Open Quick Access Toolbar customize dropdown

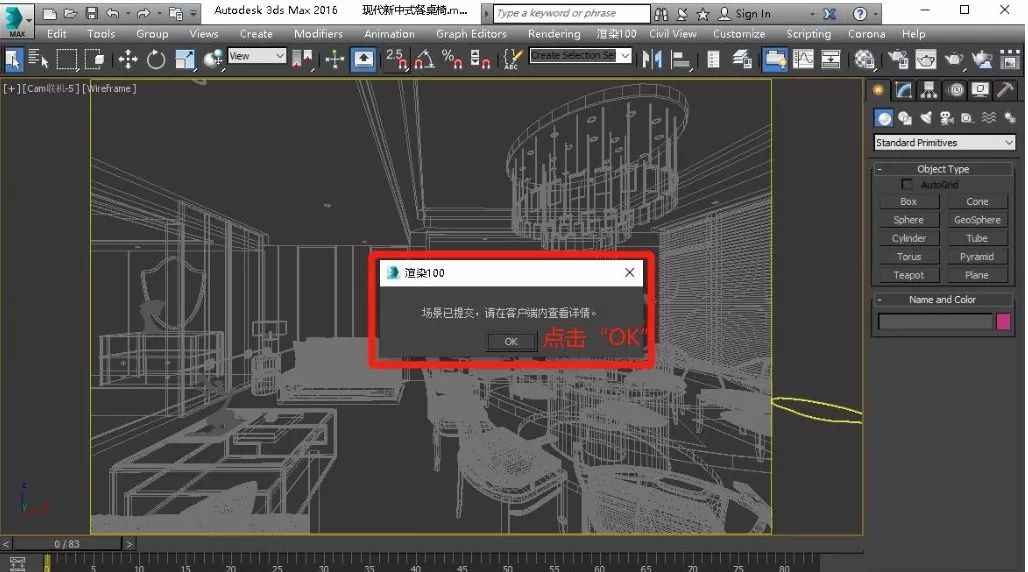(x=193, y=13)
